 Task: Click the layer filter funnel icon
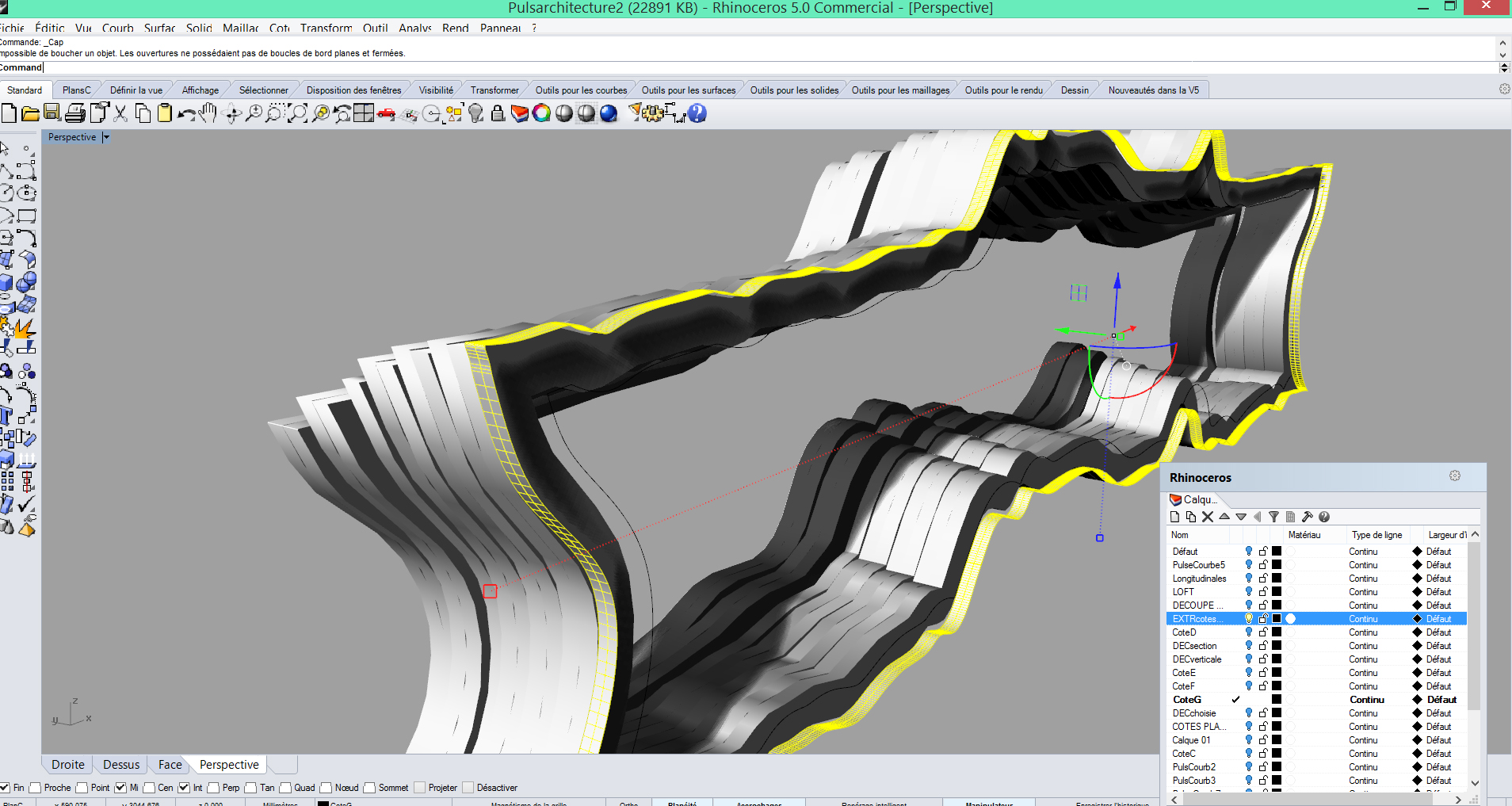[1273, 517]
